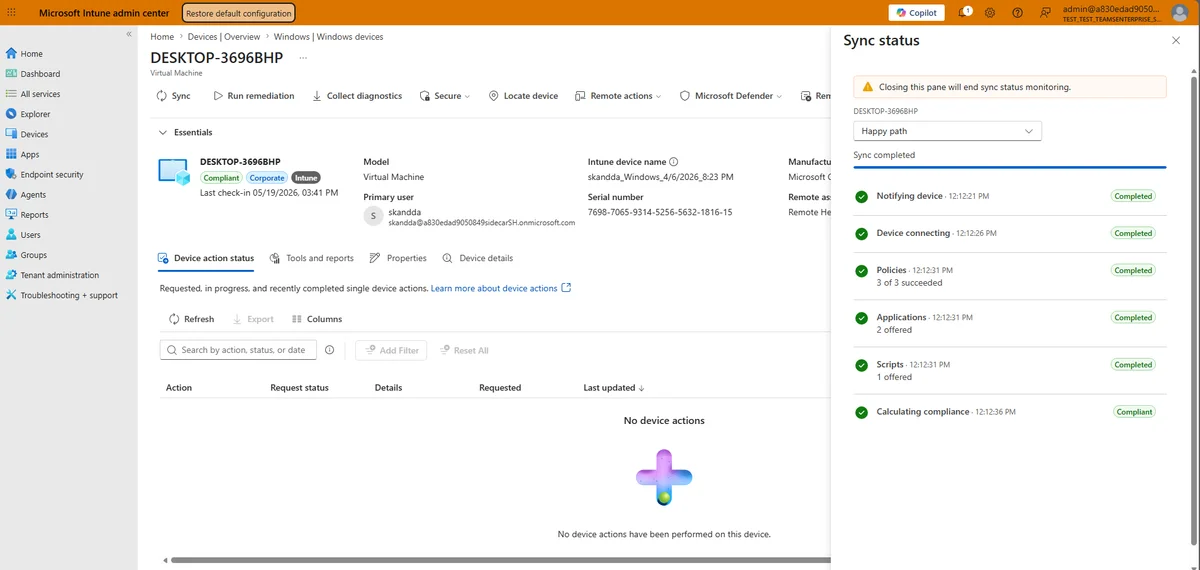
Task: Click the Reset All button
Action: click(x=463, y=350)
